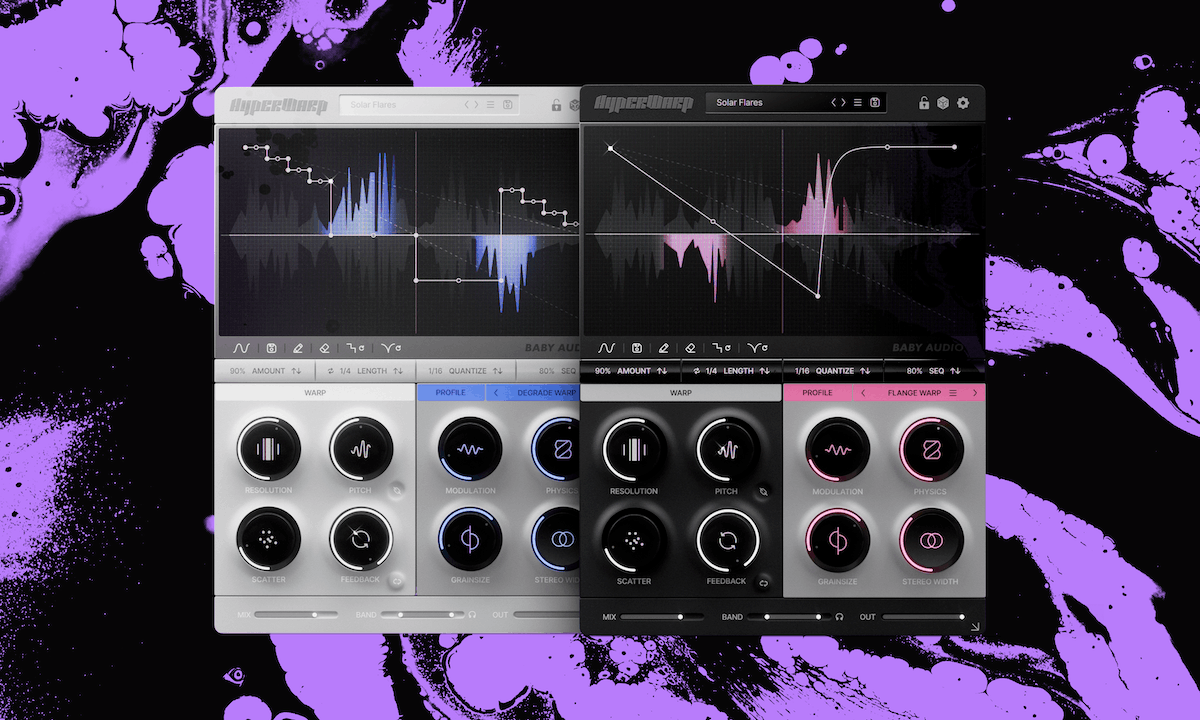Click PITCH knob in dark window
This screenshot has width=1200, height=720.
727,450
